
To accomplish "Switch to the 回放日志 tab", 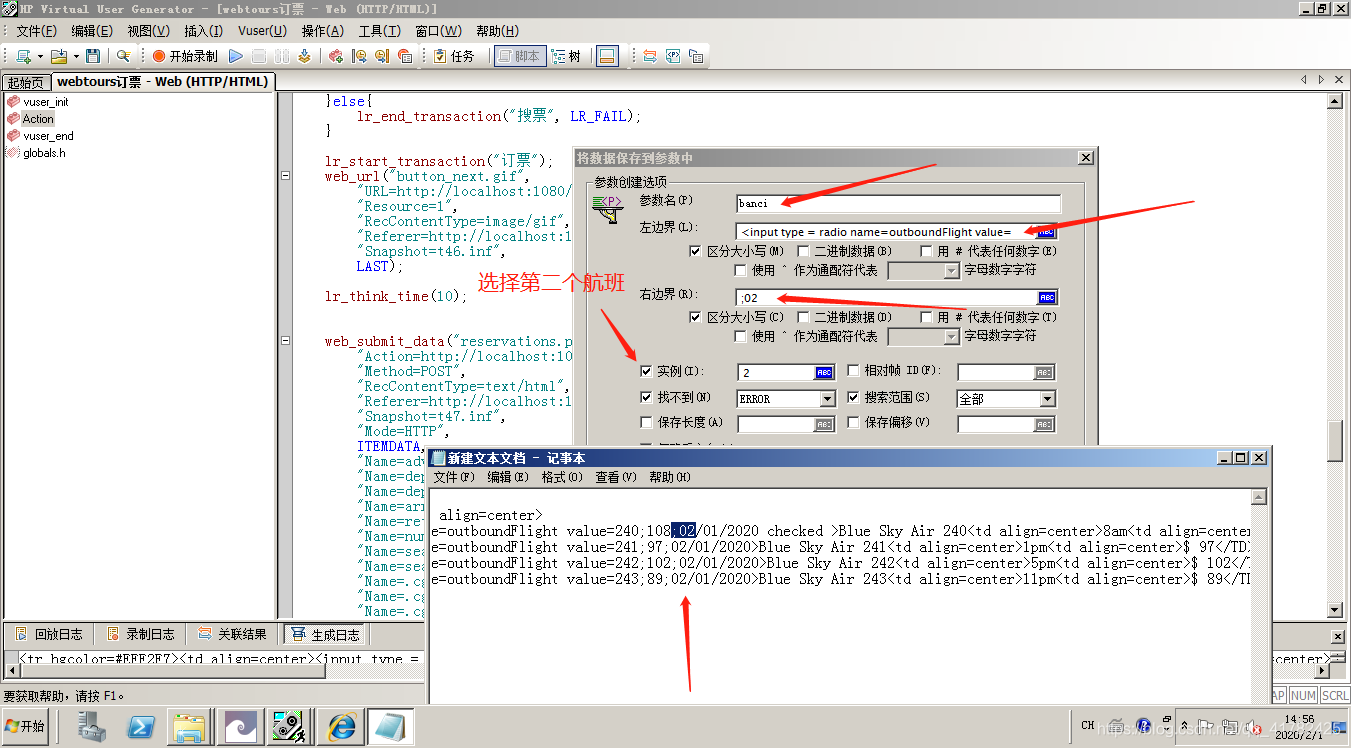I will 49,634.
